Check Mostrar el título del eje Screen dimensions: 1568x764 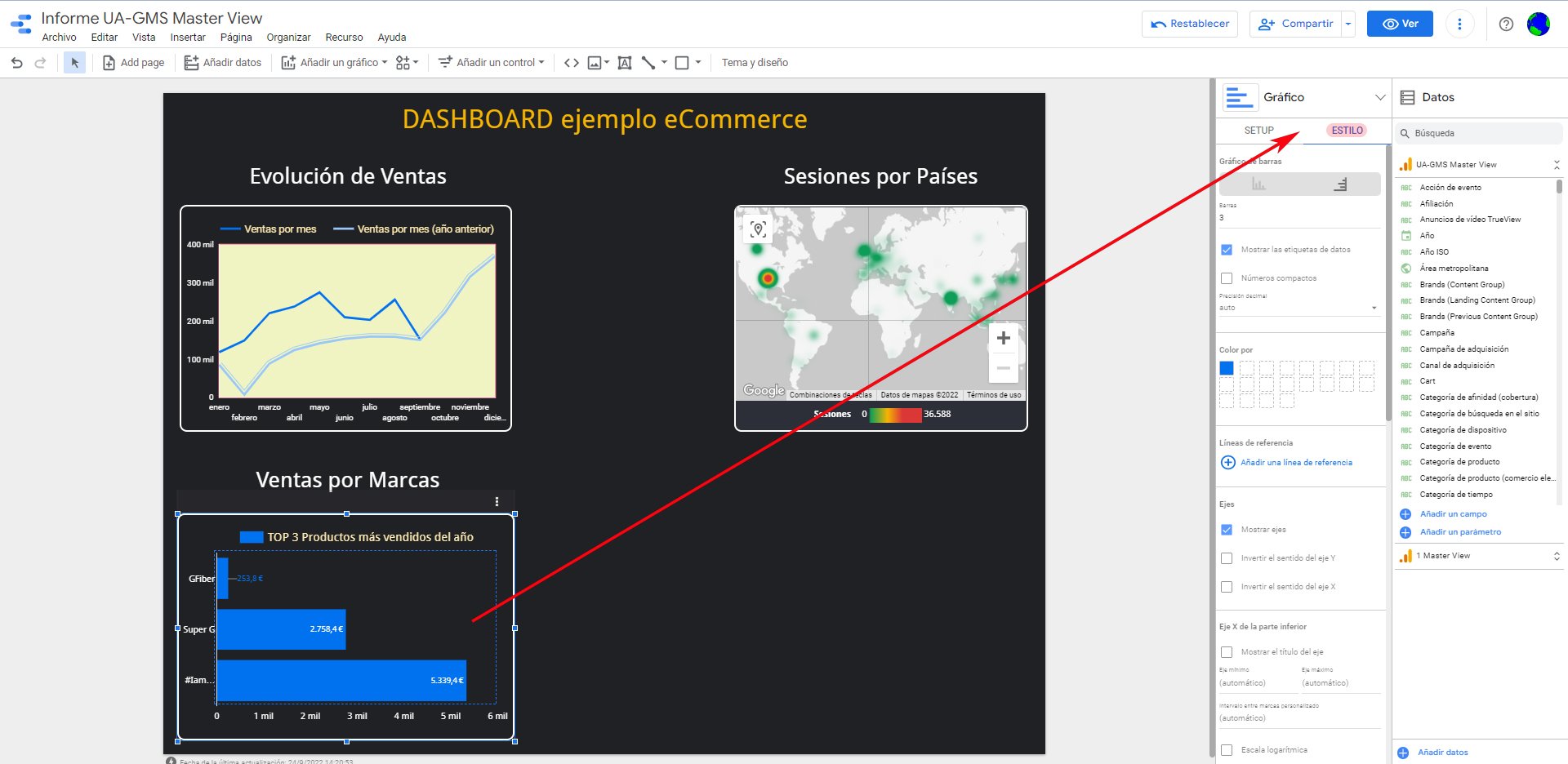pos(1227,652)
